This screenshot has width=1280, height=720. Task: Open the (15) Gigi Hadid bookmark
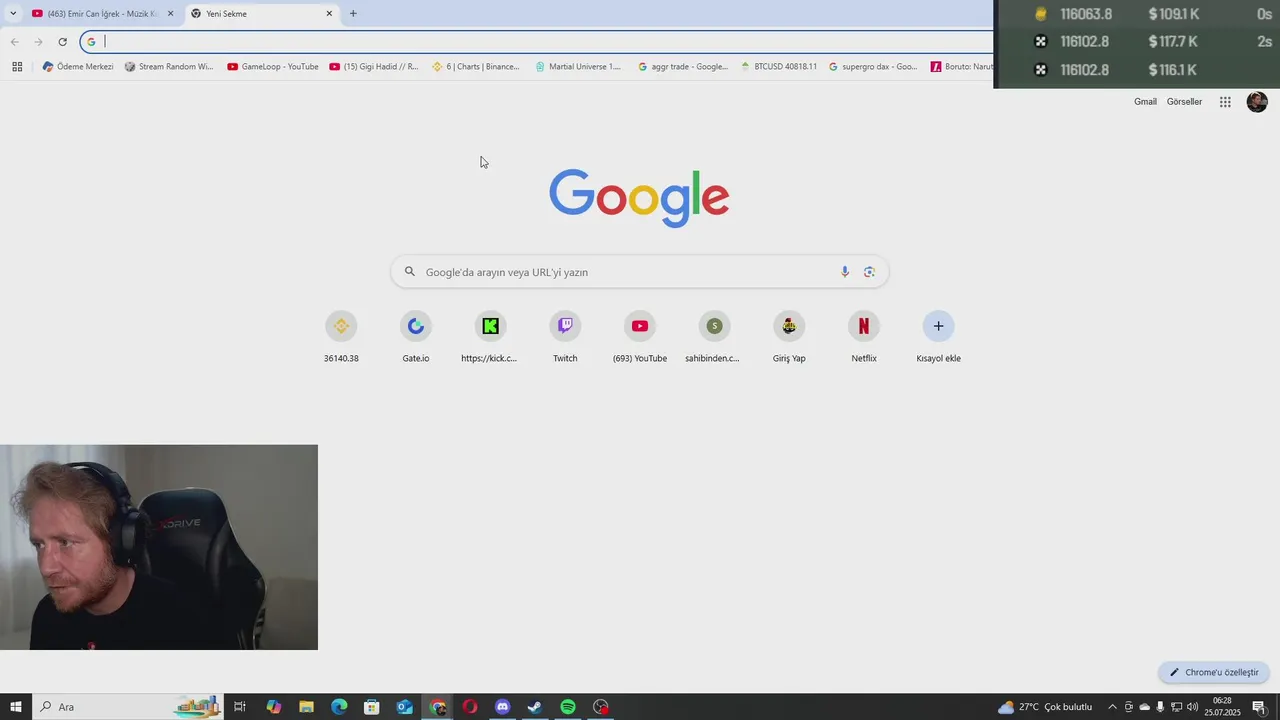374,67
